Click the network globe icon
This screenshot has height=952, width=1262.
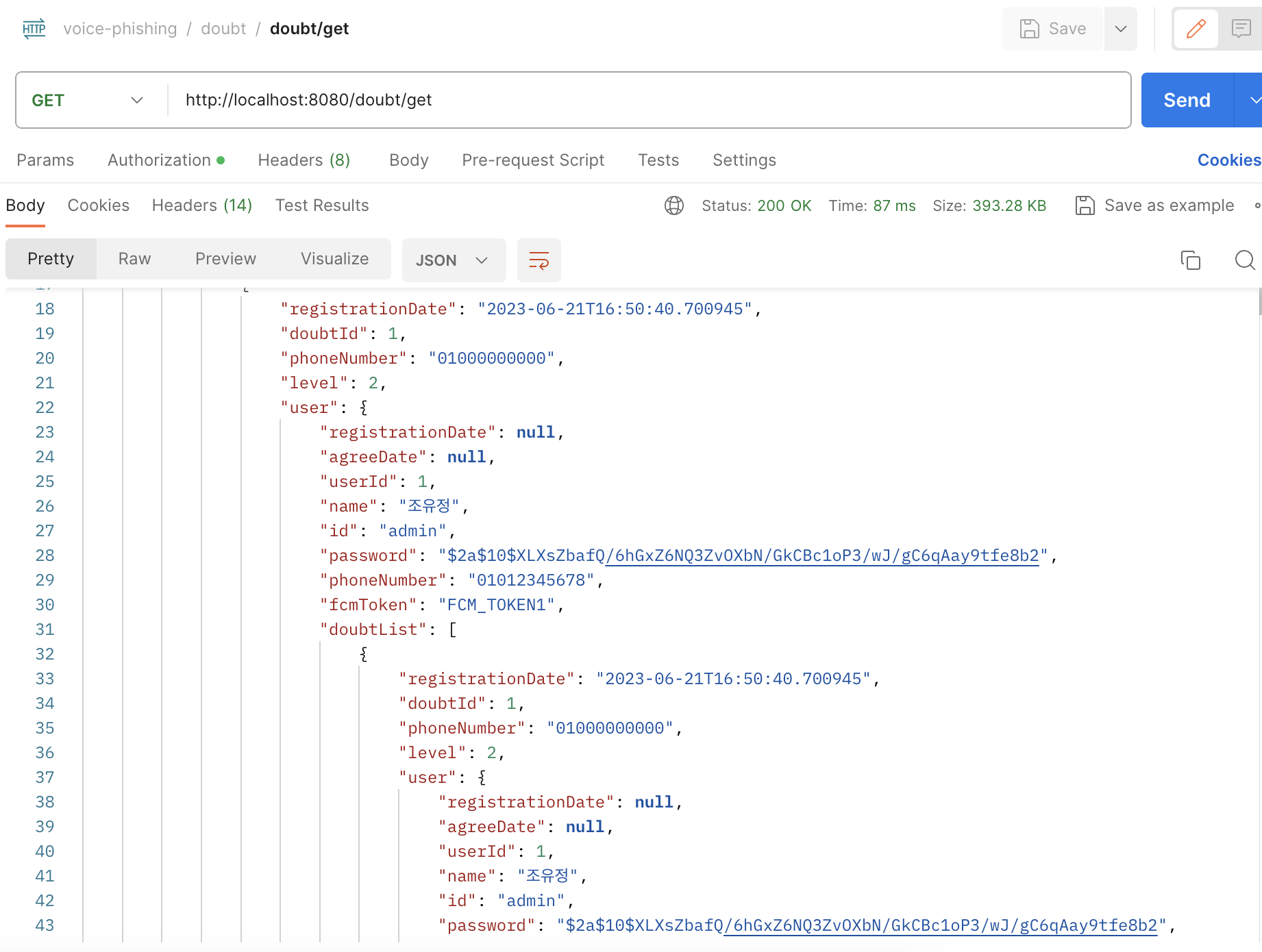point(674,205)
